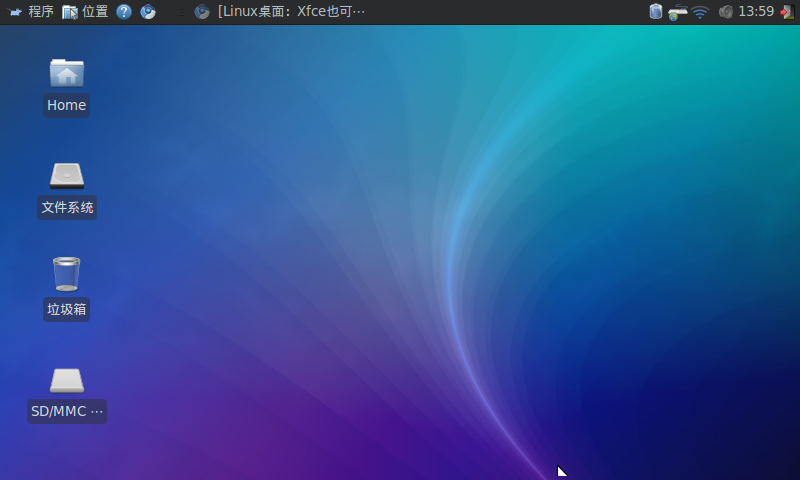Launch Chromium from the panel launcher
800x480 pixels.
coord(148,11)
